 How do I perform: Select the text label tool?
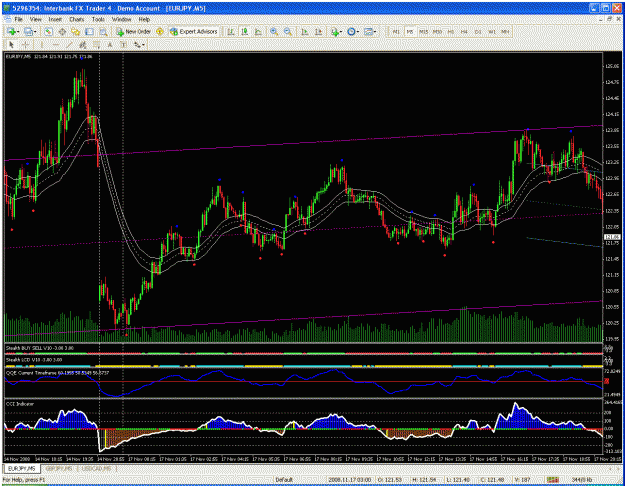(x=124, y=45)
